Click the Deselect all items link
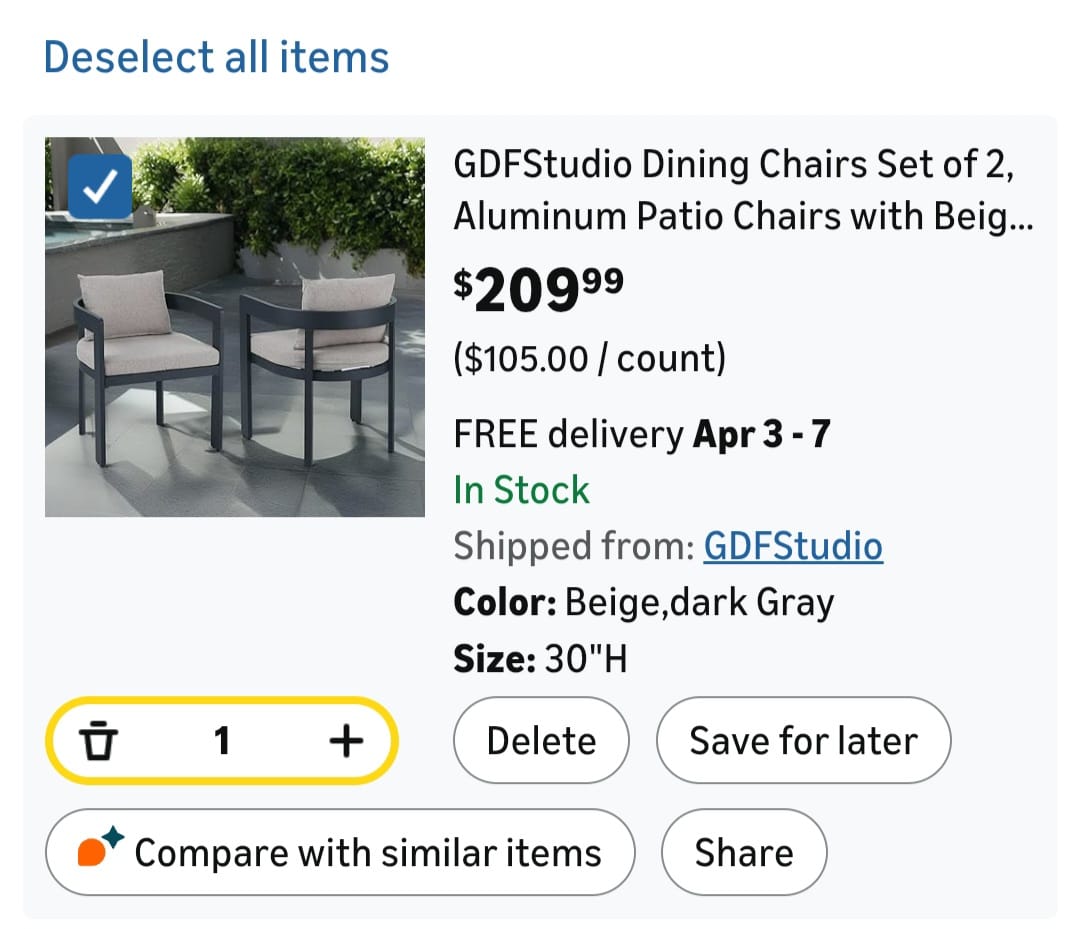Image resolution: width=1080 pixels, height=929 pixels. pos(216,57)
